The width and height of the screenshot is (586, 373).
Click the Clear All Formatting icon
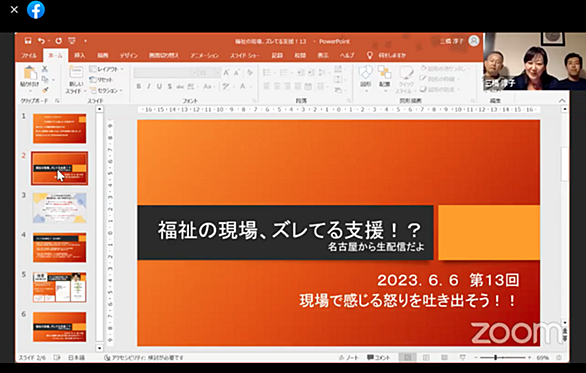(x=250, y=73)
